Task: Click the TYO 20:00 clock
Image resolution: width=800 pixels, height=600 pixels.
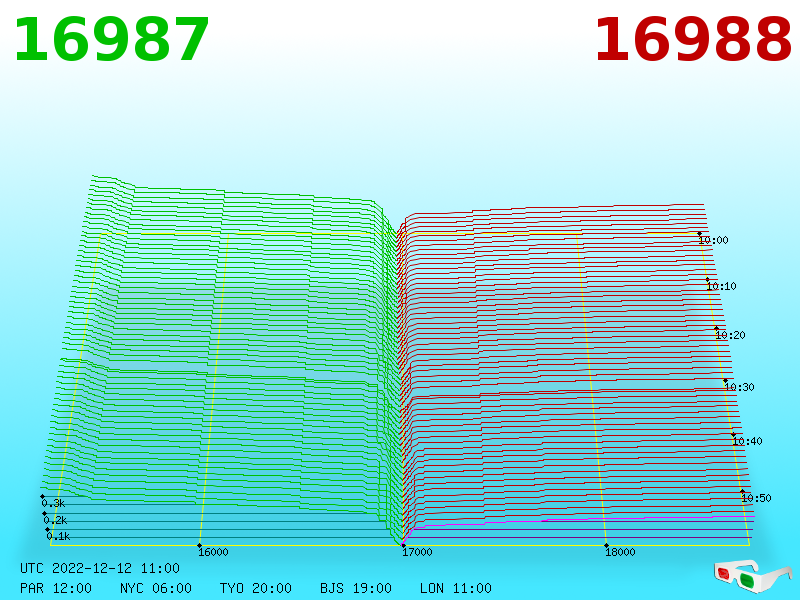Action: click(x=256, y=588)
